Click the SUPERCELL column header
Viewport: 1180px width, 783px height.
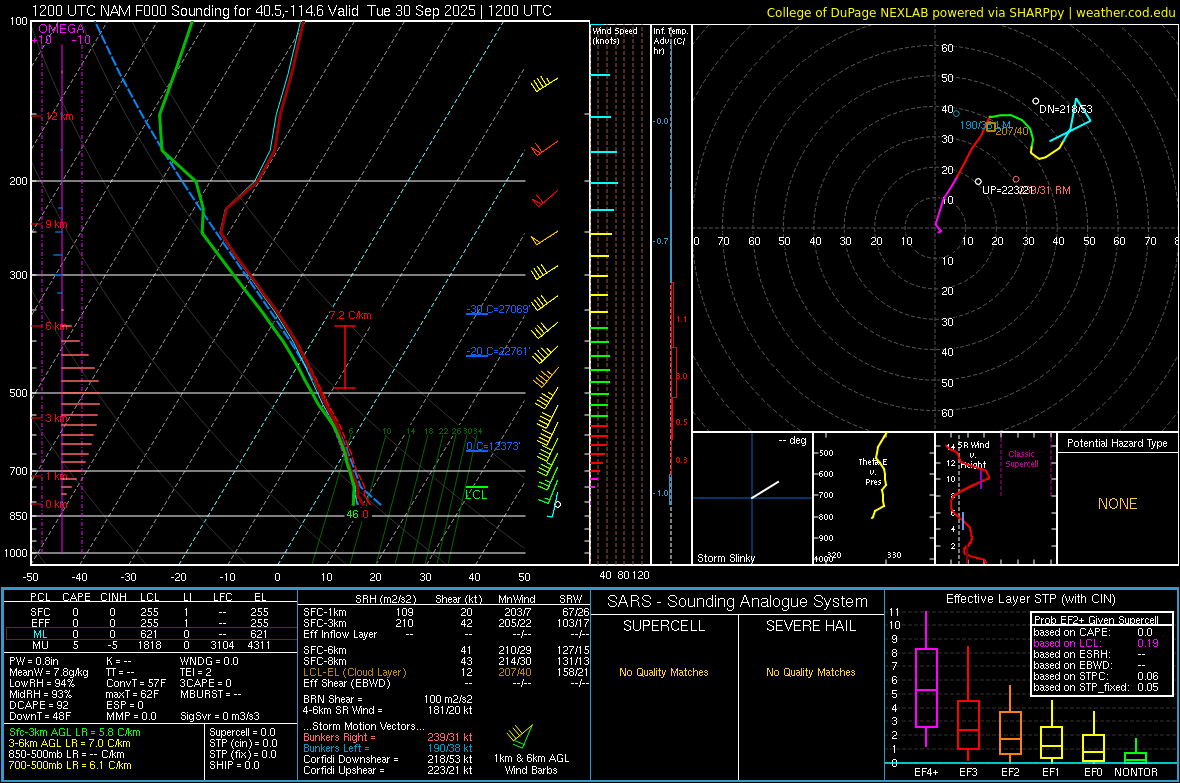pos(664,626)
